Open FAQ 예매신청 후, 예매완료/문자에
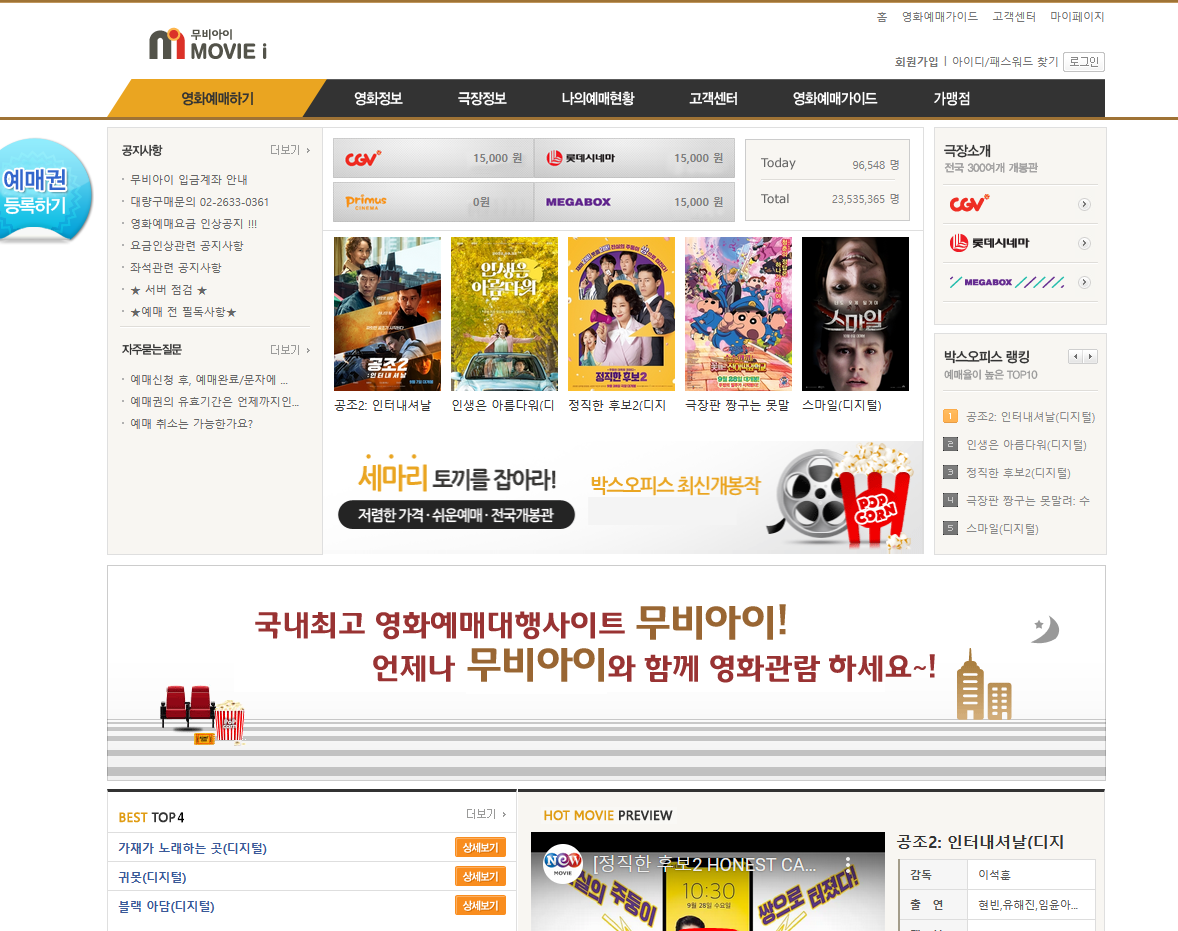The image size is (1178, 931). (209, 379)
